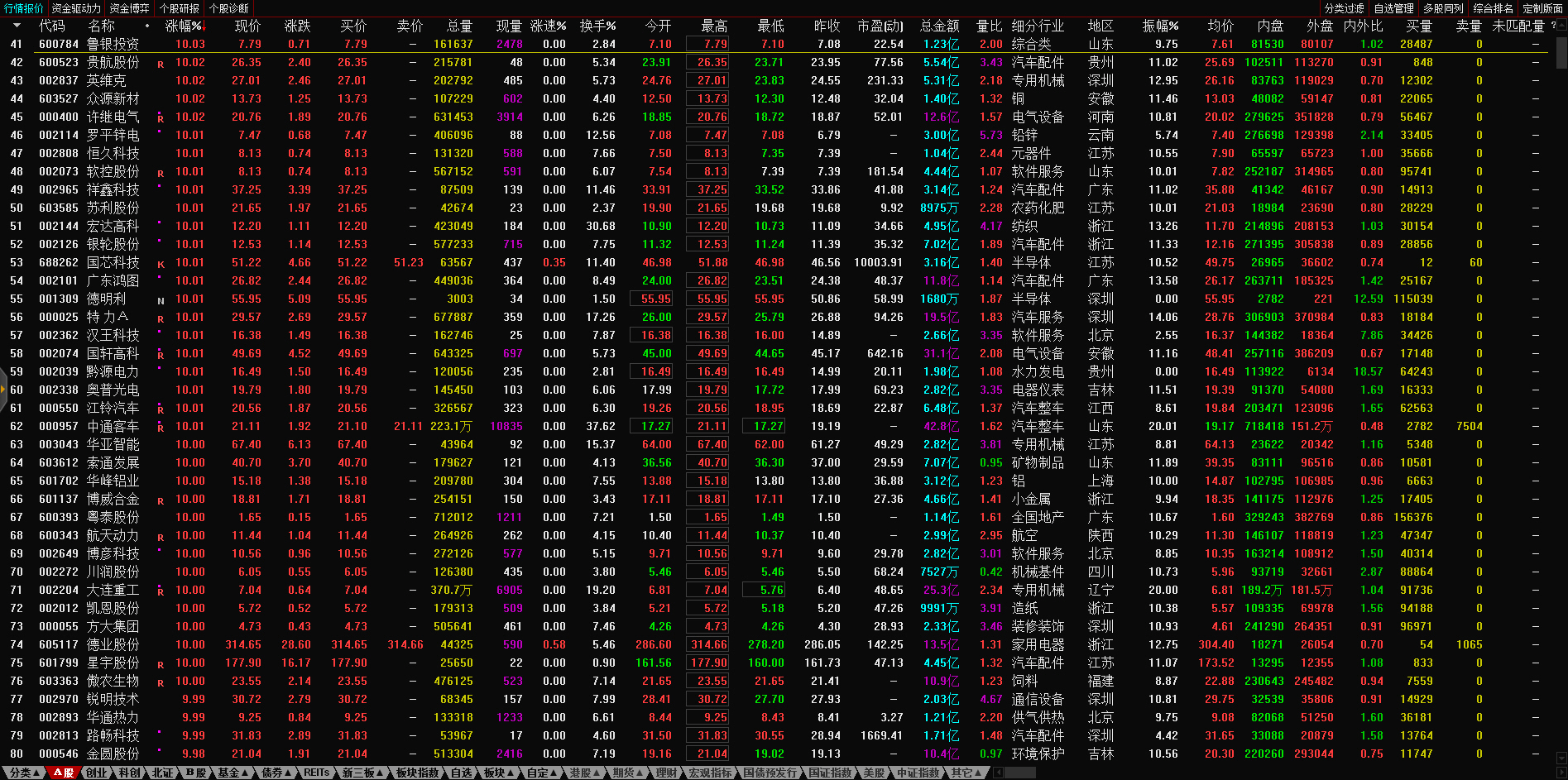Expand the 板块 bottom tab menu

(x=498, y=773)
